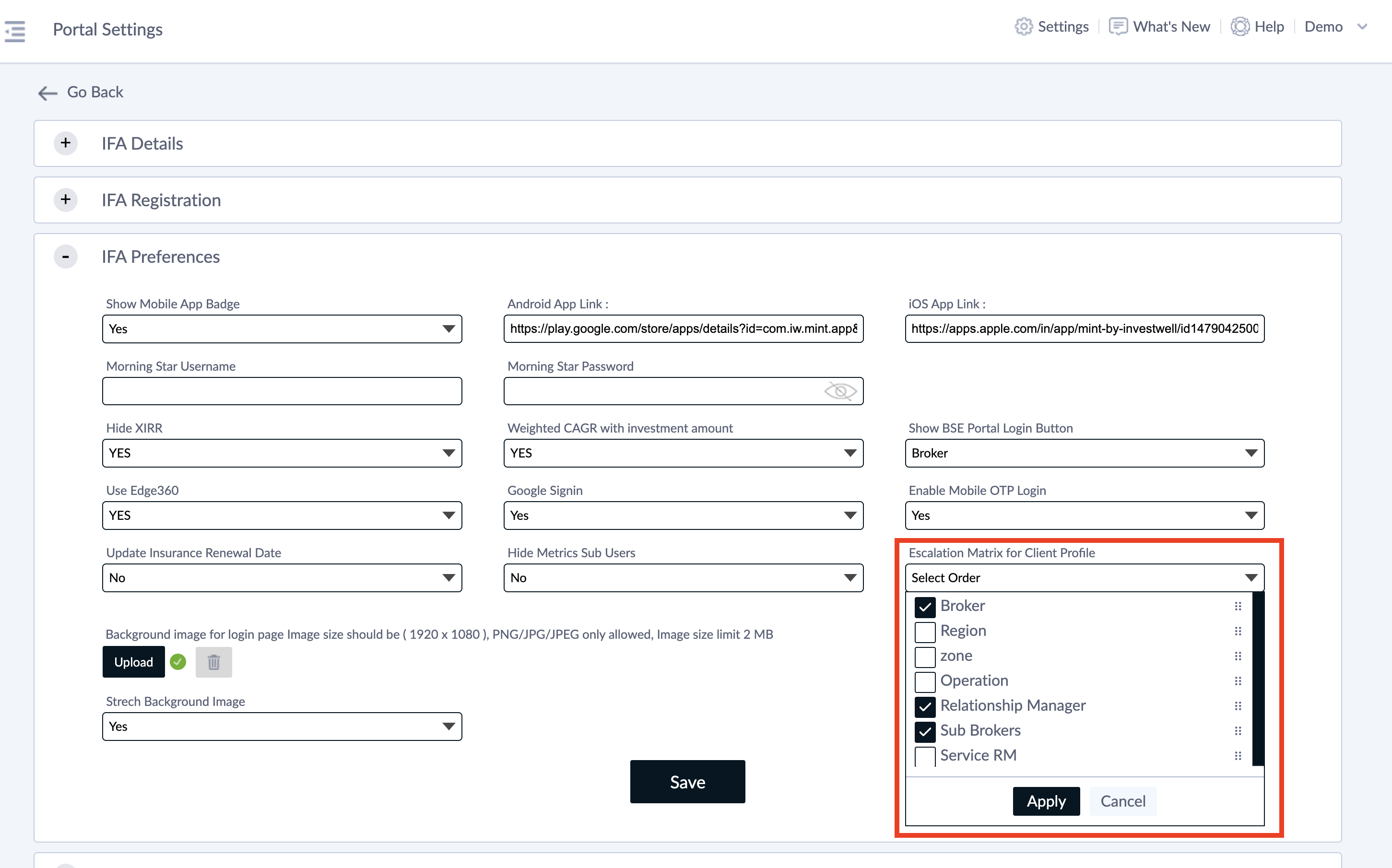Screen dimensions: 1392x868
Task: Click the Apply button
Action: click(1045, 801)
